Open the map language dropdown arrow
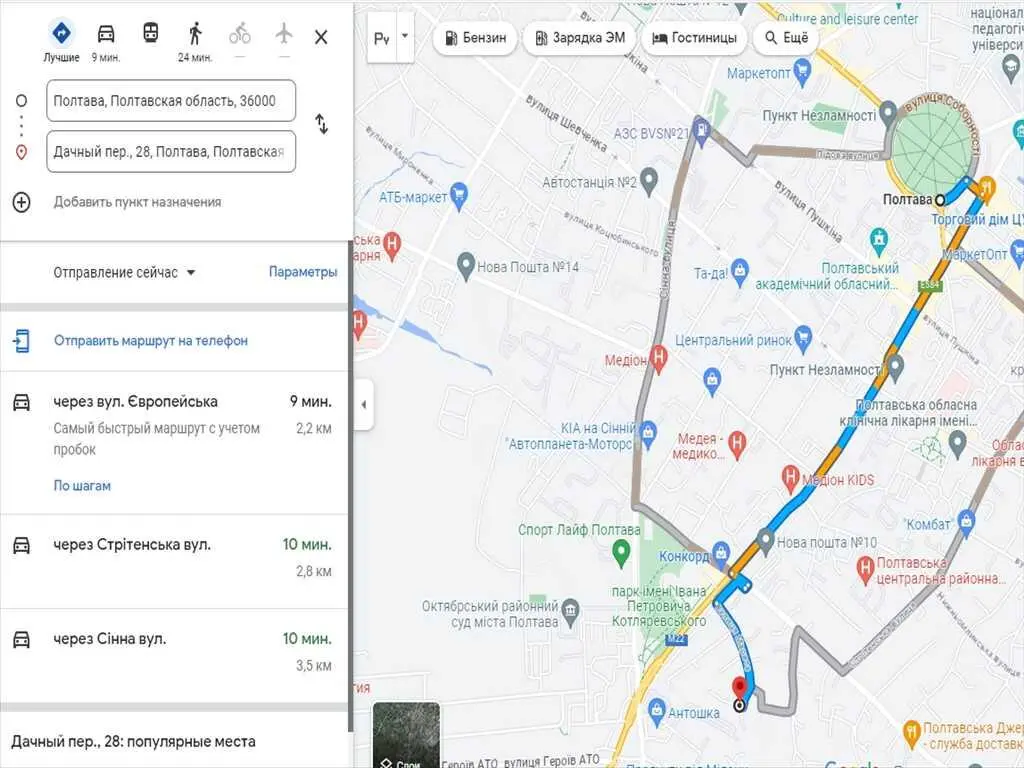 coord(404,37)
